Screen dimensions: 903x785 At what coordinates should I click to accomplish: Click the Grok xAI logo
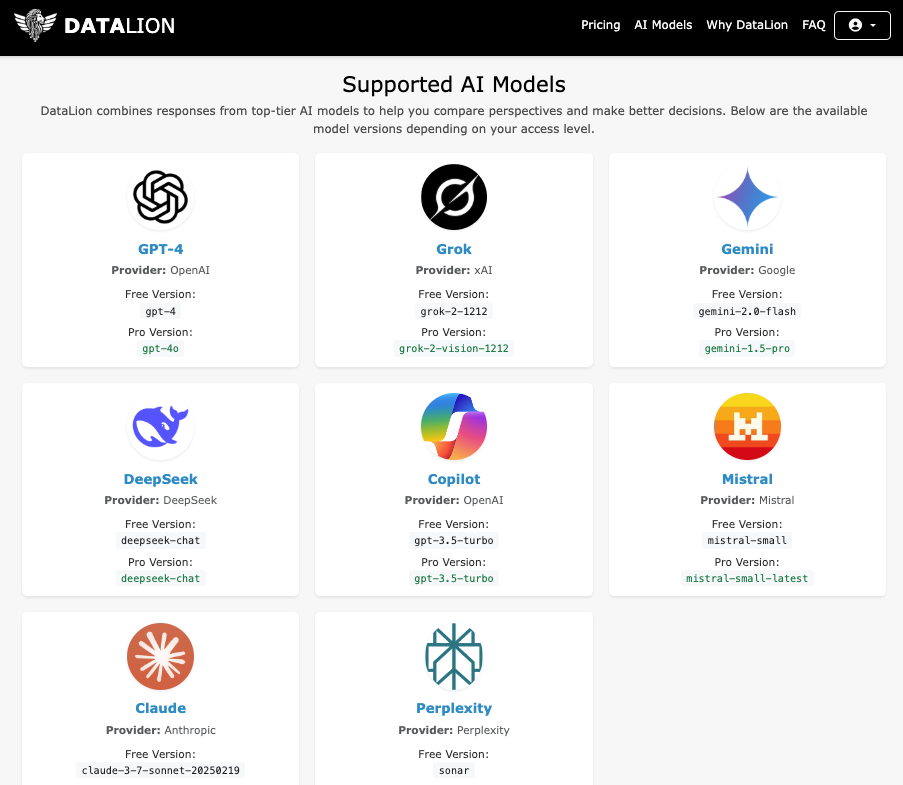(454, 197)
